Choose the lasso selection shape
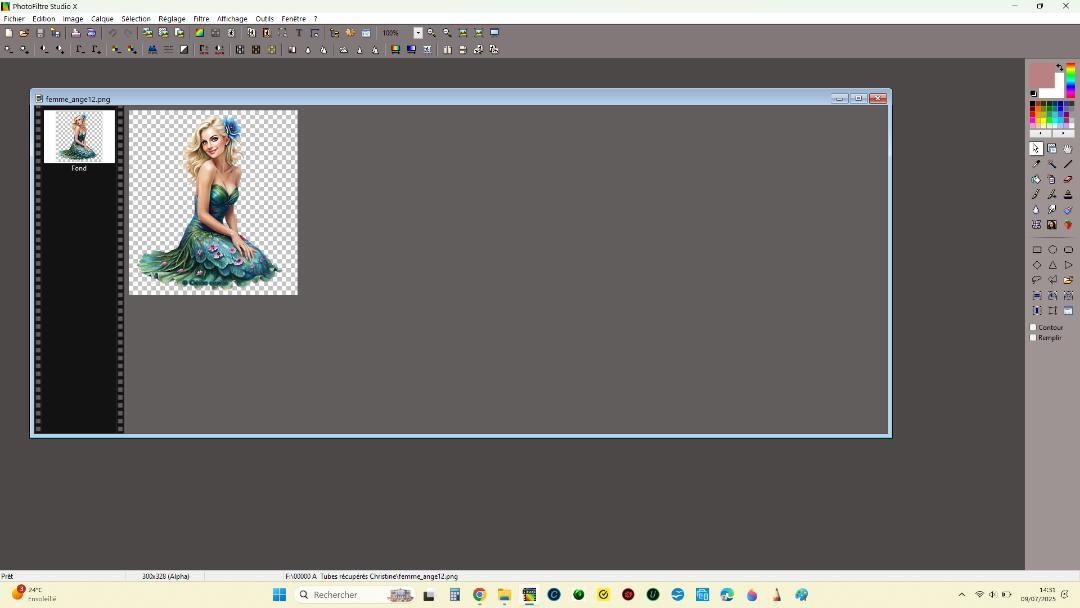The height and width of the screenshot is (608, 1080). [x=1037, y=280]
